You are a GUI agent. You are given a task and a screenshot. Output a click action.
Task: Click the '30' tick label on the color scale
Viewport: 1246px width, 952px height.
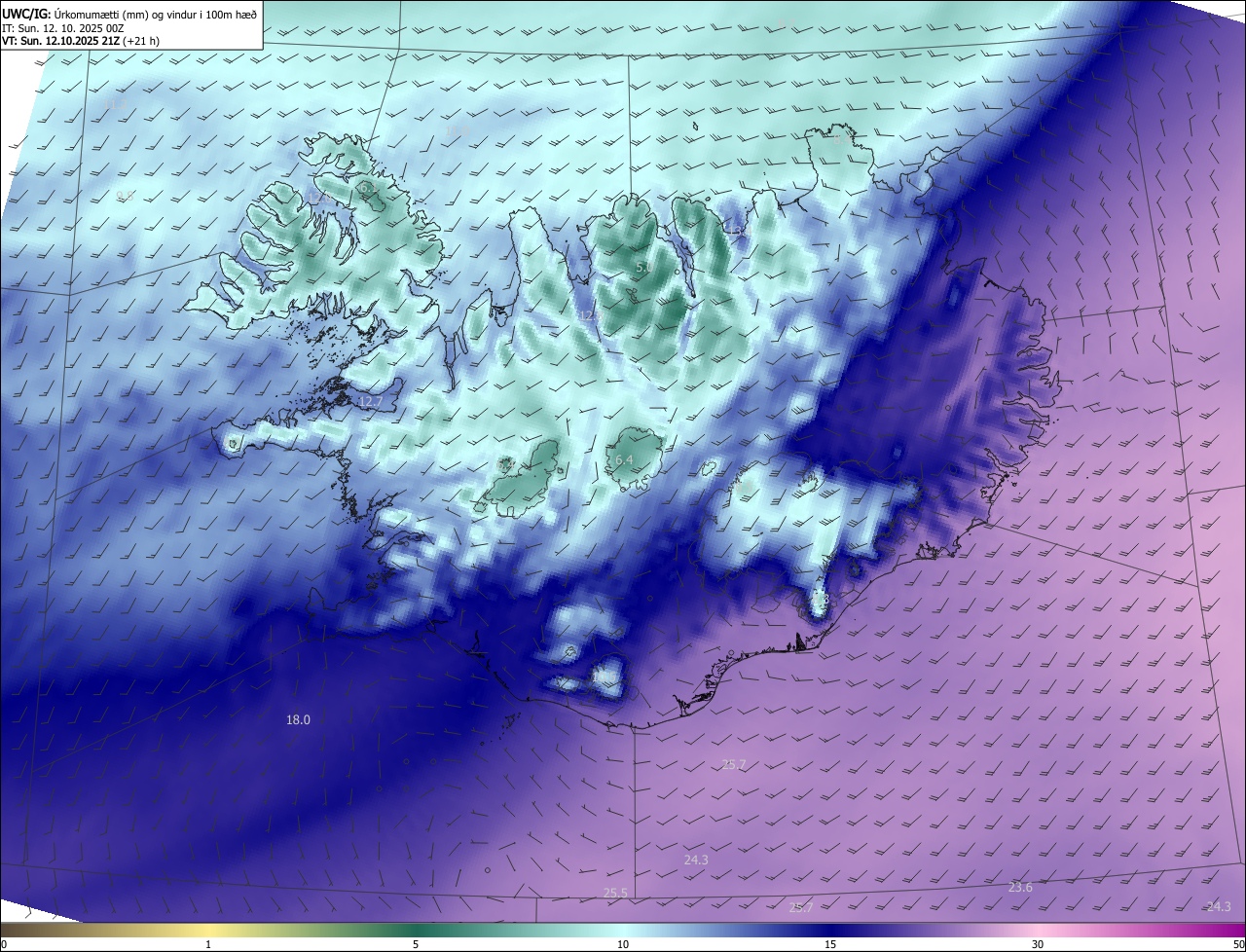pos(1038,944)
